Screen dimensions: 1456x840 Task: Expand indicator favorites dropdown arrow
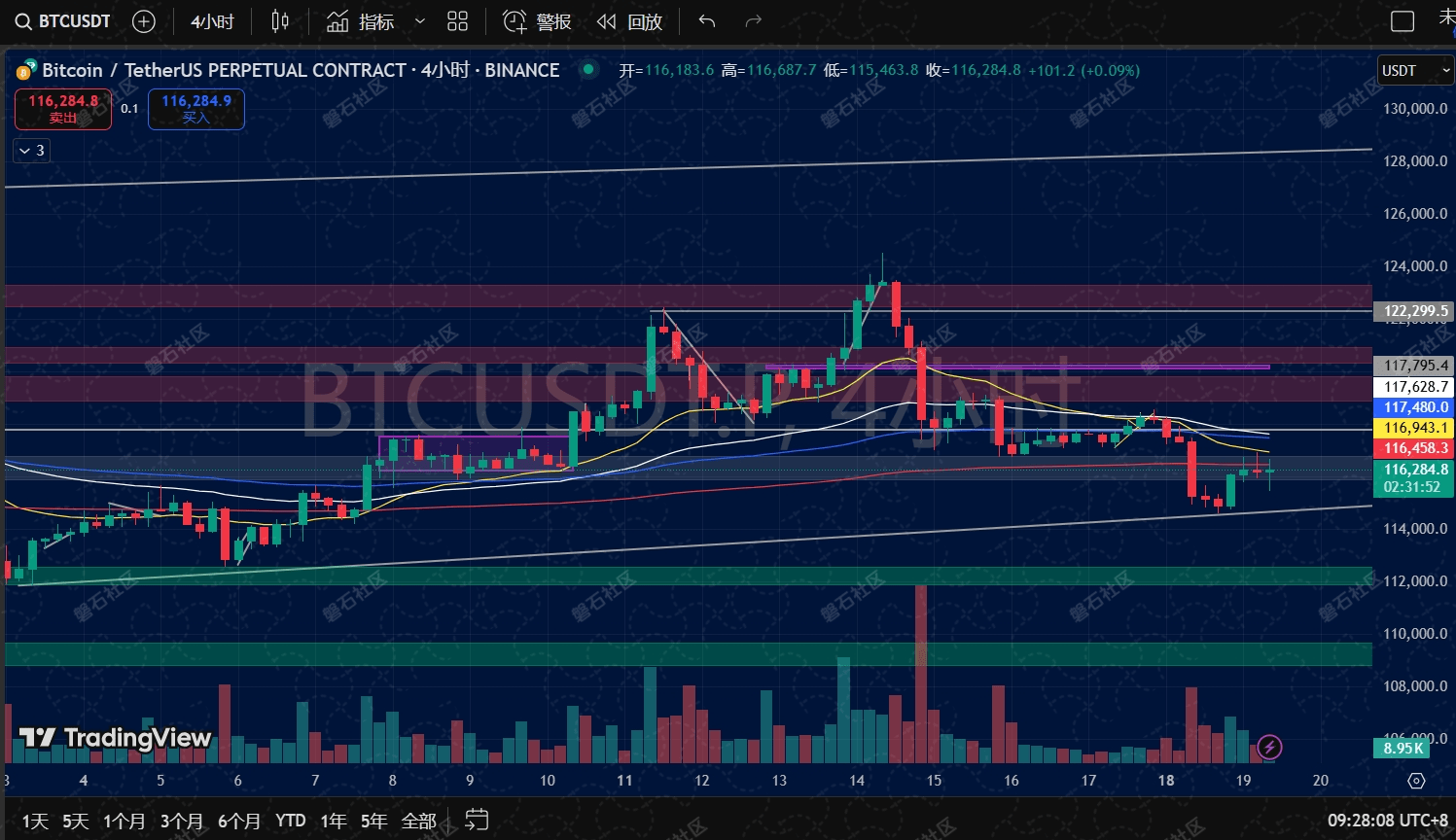(420, 21)
